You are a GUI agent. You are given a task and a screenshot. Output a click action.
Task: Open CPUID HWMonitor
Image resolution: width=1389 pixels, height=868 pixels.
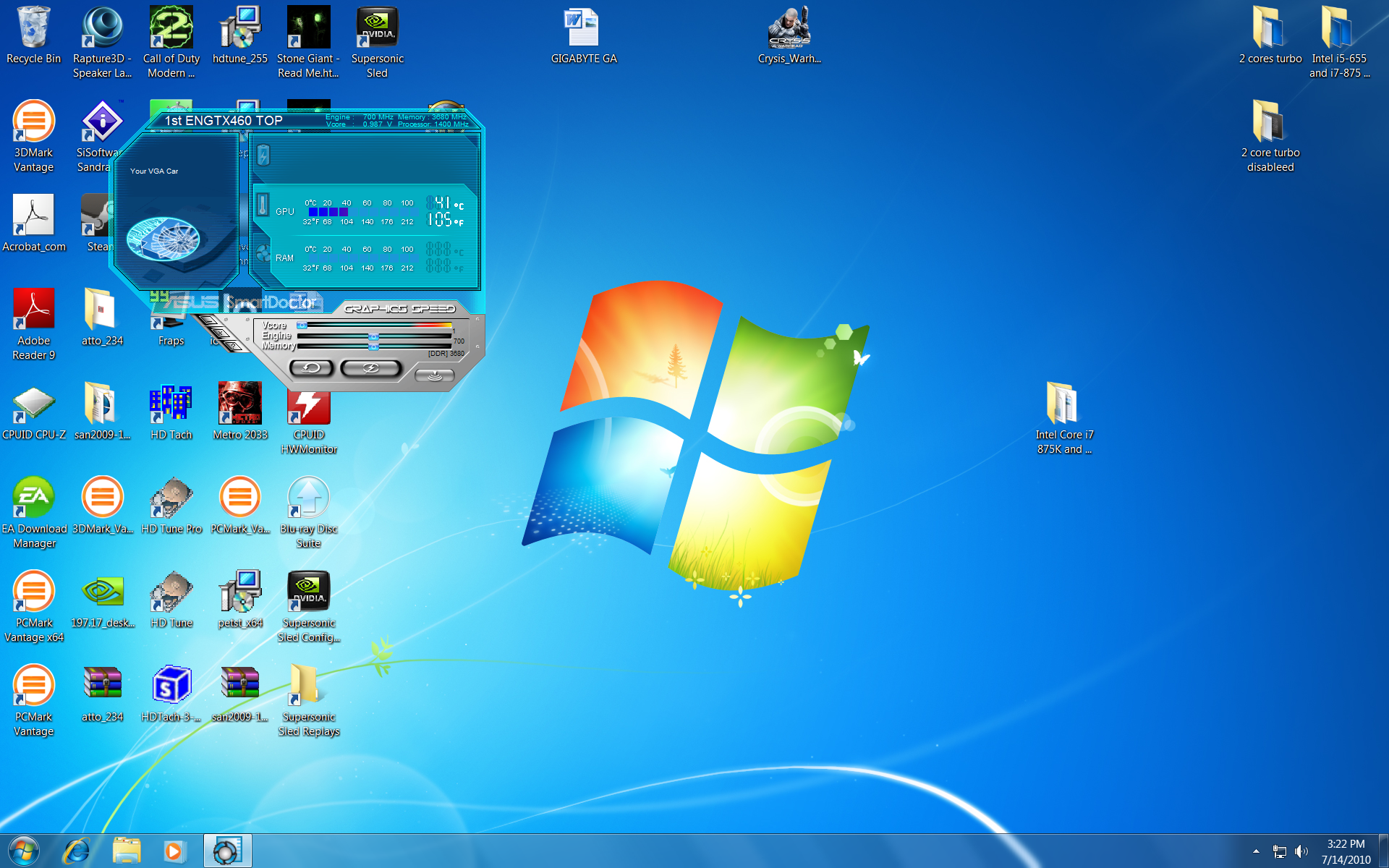click(x=308, y=423)
